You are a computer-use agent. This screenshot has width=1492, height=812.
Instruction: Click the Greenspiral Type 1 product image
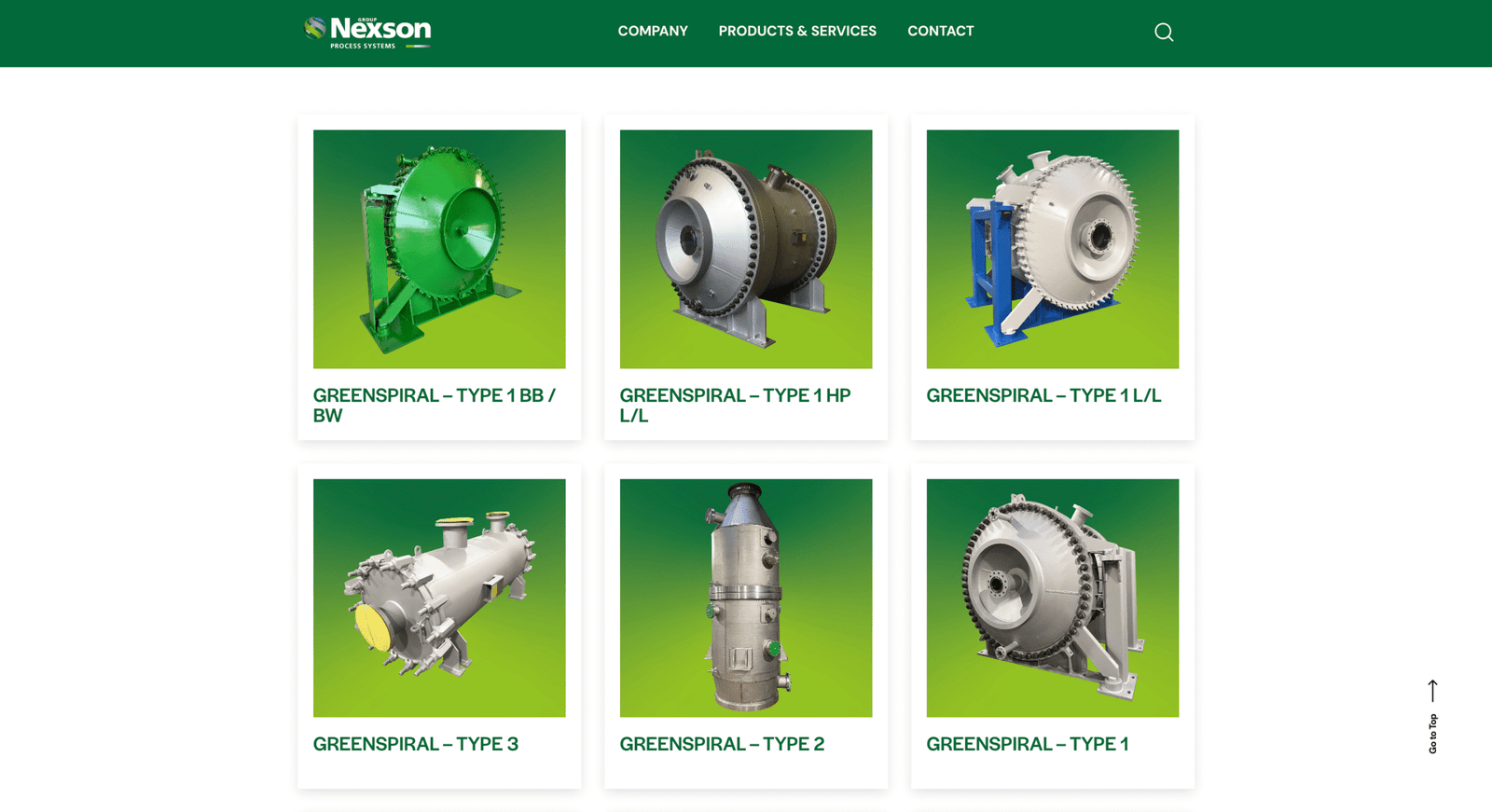point(1053,598)
